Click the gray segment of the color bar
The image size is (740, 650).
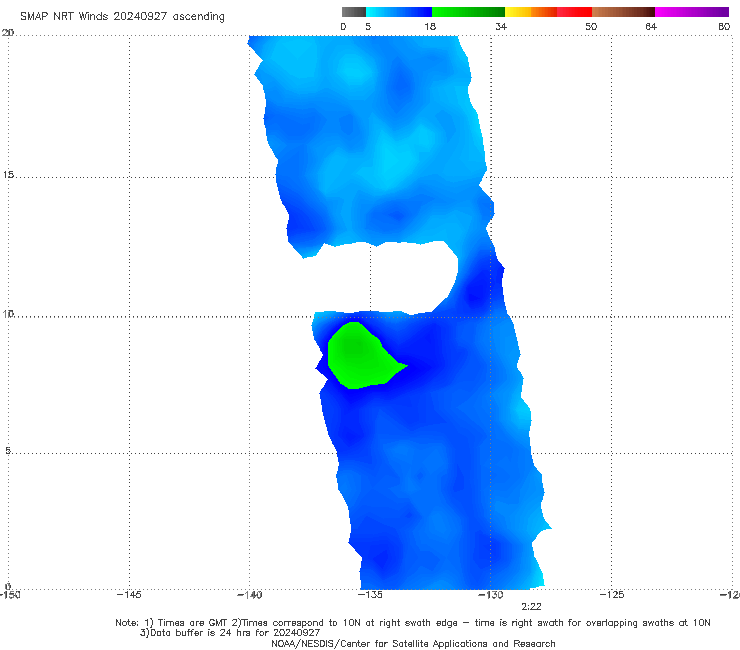point(353,12)
